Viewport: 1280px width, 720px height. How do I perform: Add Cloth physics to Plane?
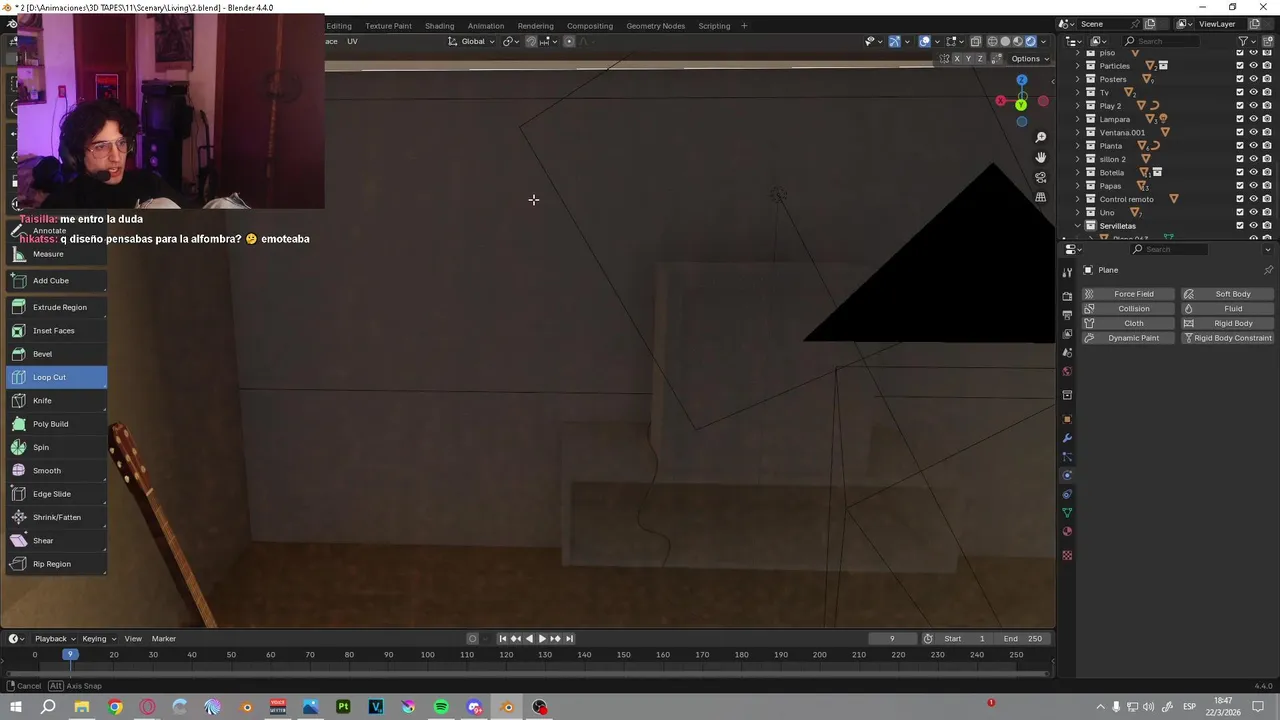pyautogui.click(x=1127, y=323)
